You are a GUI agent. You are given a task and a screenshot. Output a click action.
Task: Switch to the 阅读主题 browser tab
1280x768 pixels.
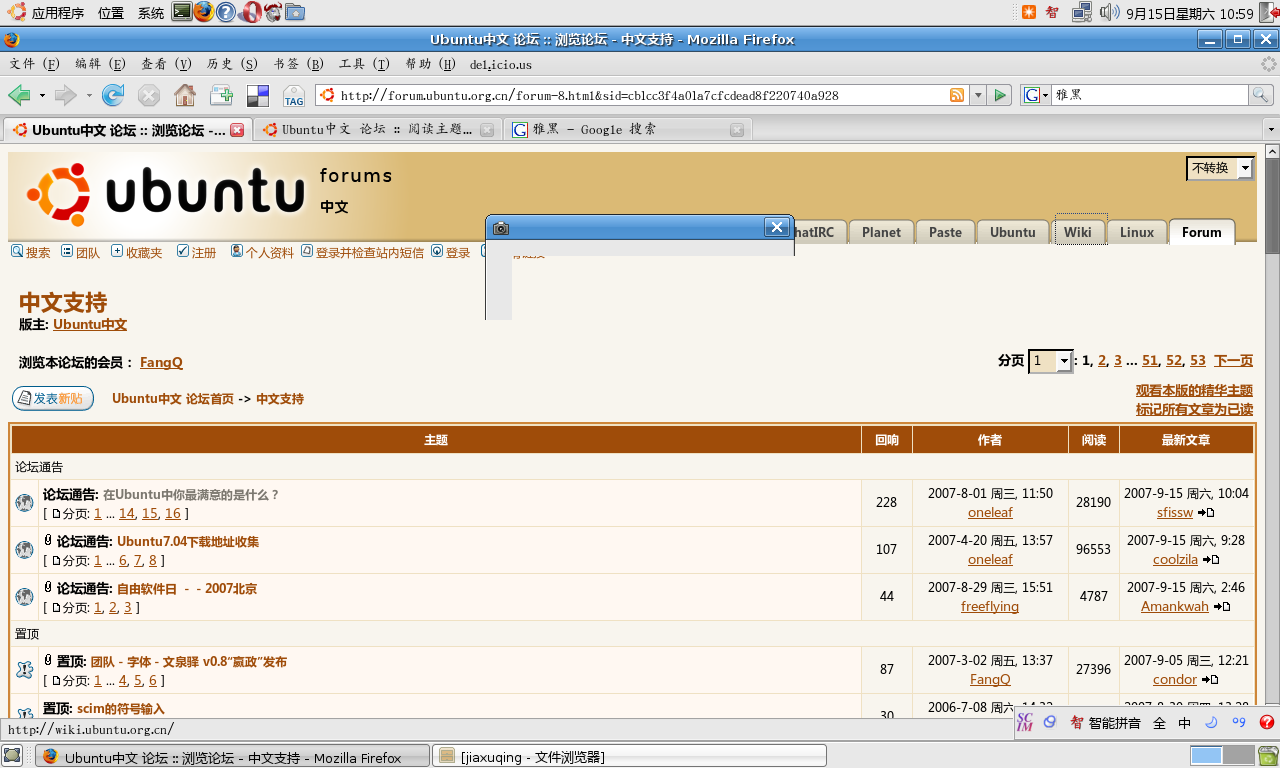(377, 130)
